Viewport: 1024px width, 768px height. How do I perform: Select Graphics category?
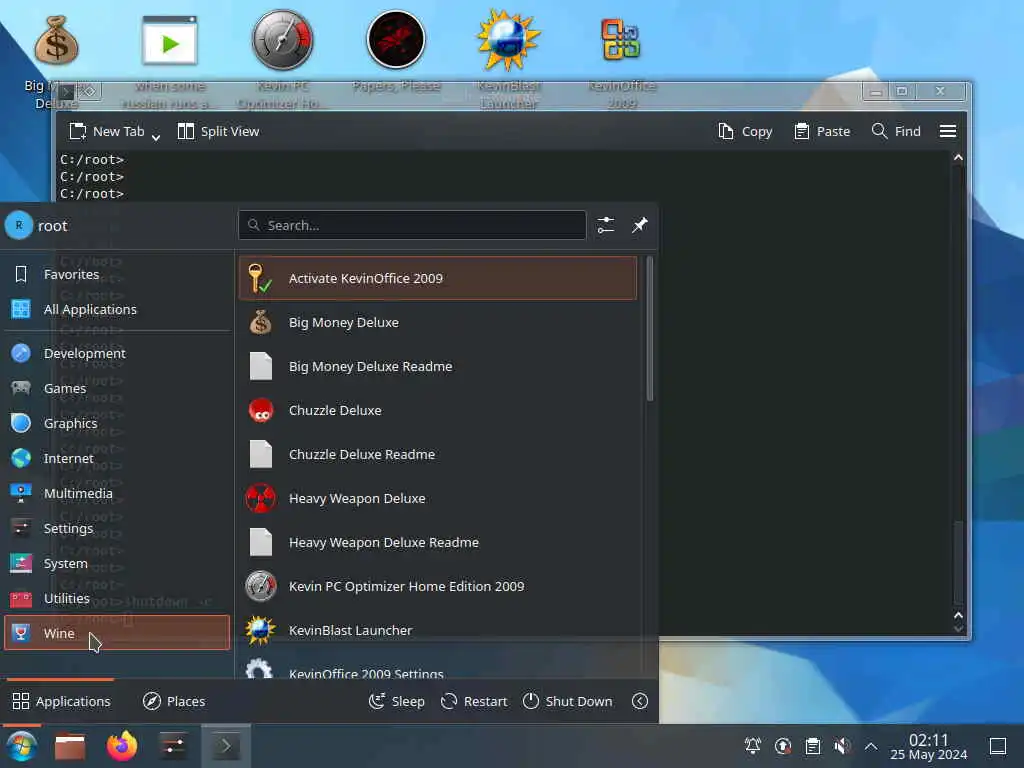coord(118,423)
